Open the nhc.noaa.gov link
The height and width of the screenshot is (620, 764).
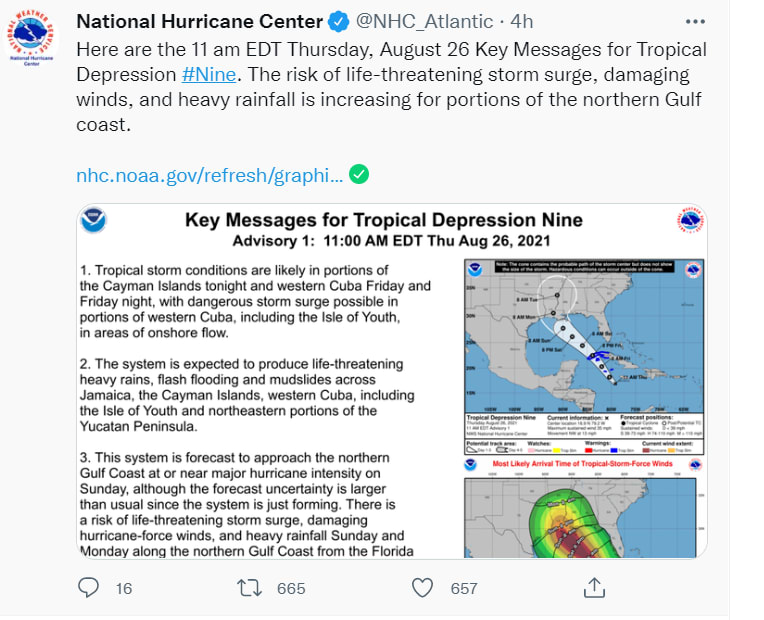pyautogui.click(x=210, y=176)
